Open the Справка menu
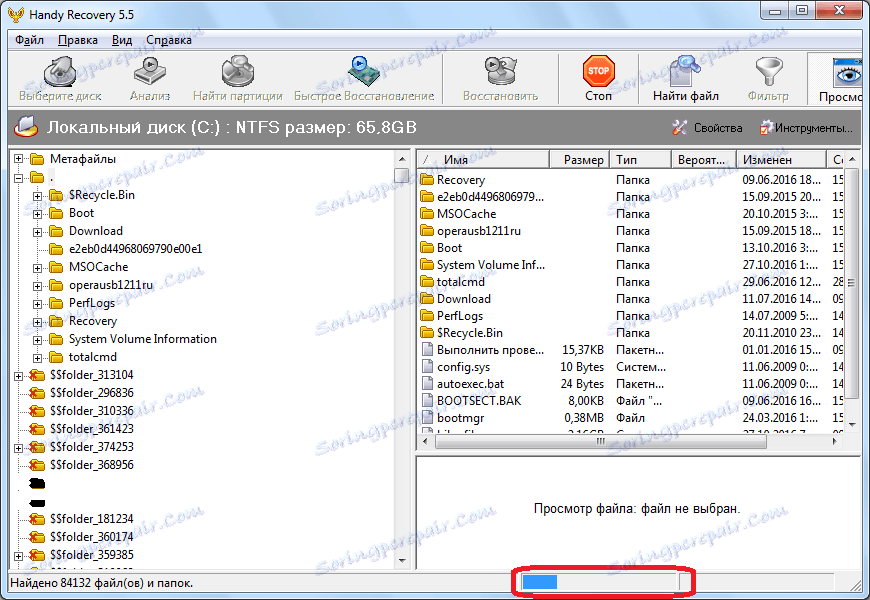 coord(169,40)
